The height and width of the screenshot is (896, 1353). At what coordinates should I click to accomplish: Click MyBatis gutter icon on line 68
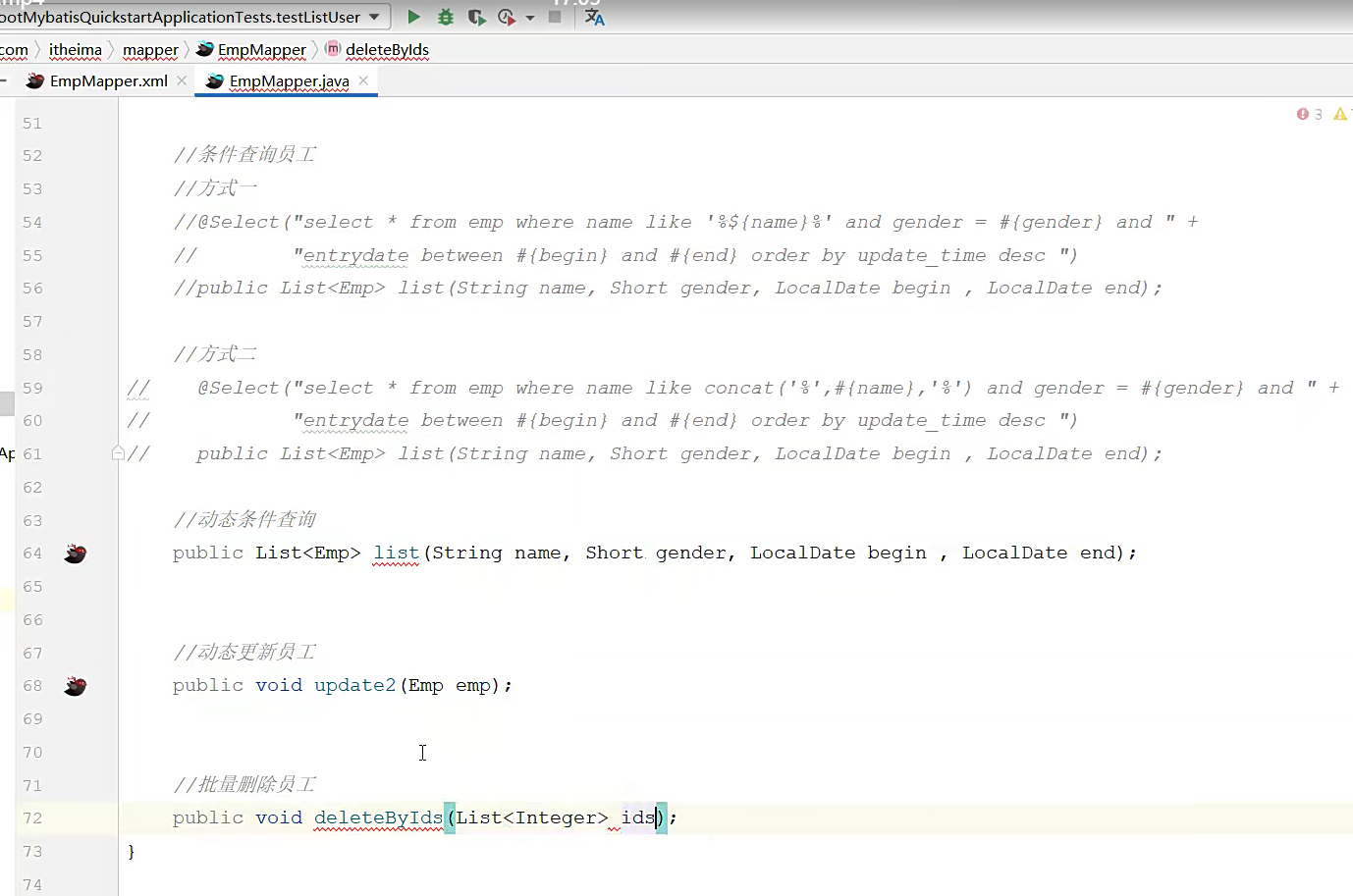point(76,686)
